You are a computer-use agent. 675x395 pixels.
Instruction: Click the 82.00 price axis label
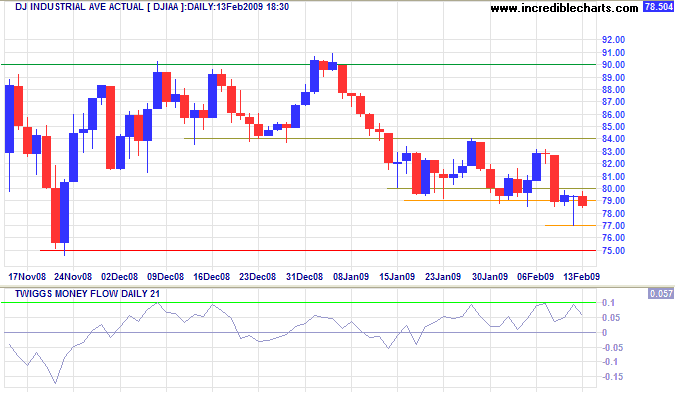[x=613, y=164]
